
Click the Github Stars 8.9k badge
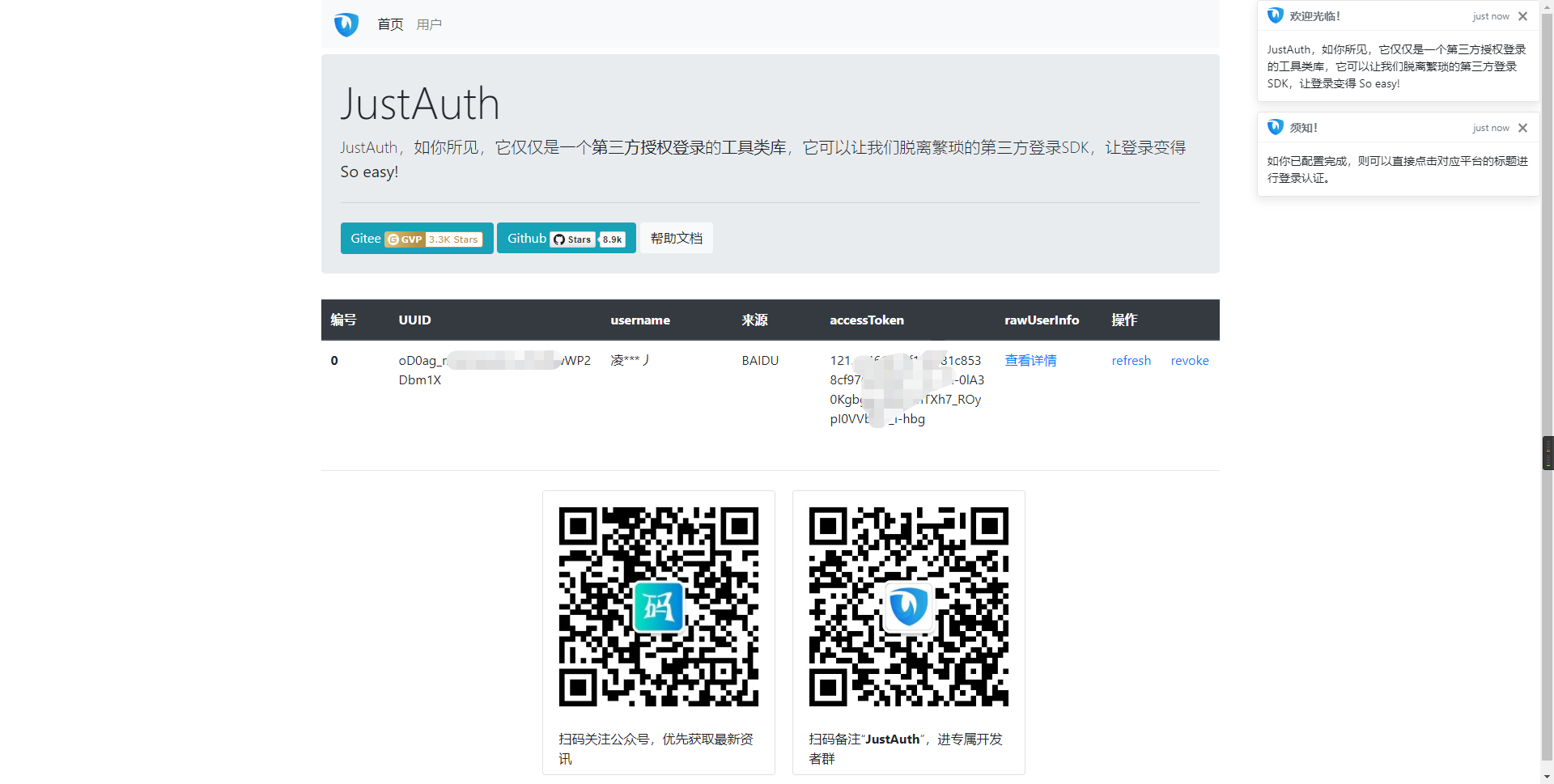588,239
